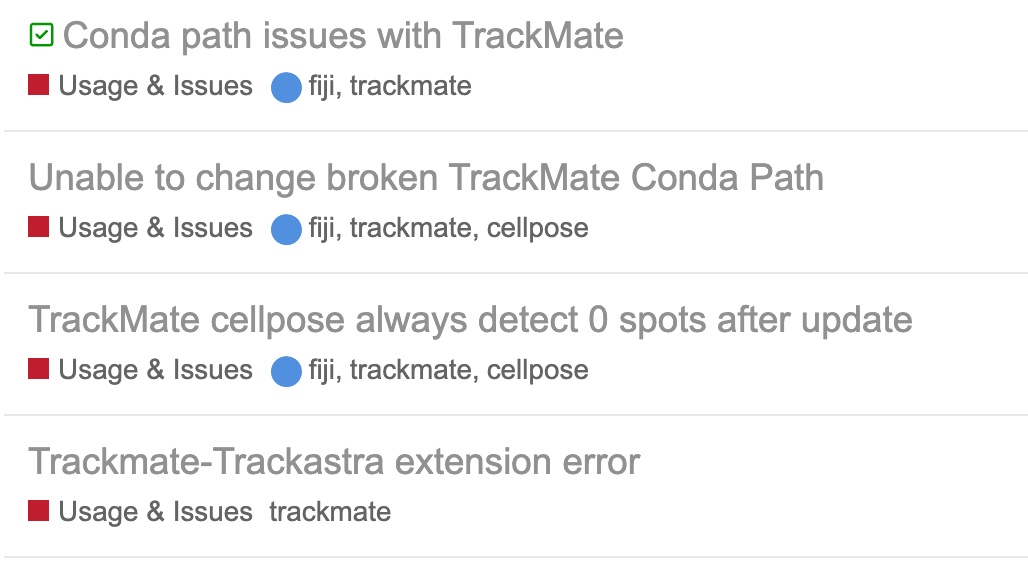Open Trackmate-Trackastra extension error topic
This screenshot has width=1028, height=564.
(334, 462)
